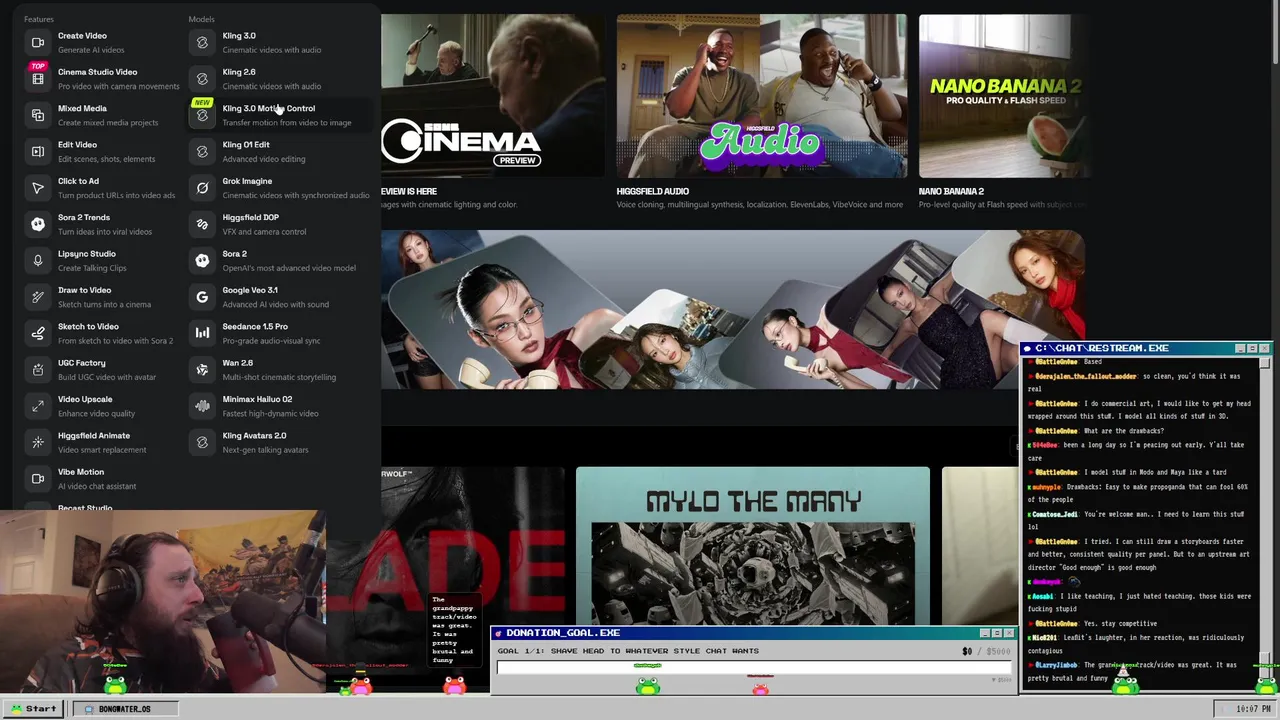This screenshot has width=1280, height=720.
Task: Click the Kling O1 Edit icon
Action: [x=202, y=151]
